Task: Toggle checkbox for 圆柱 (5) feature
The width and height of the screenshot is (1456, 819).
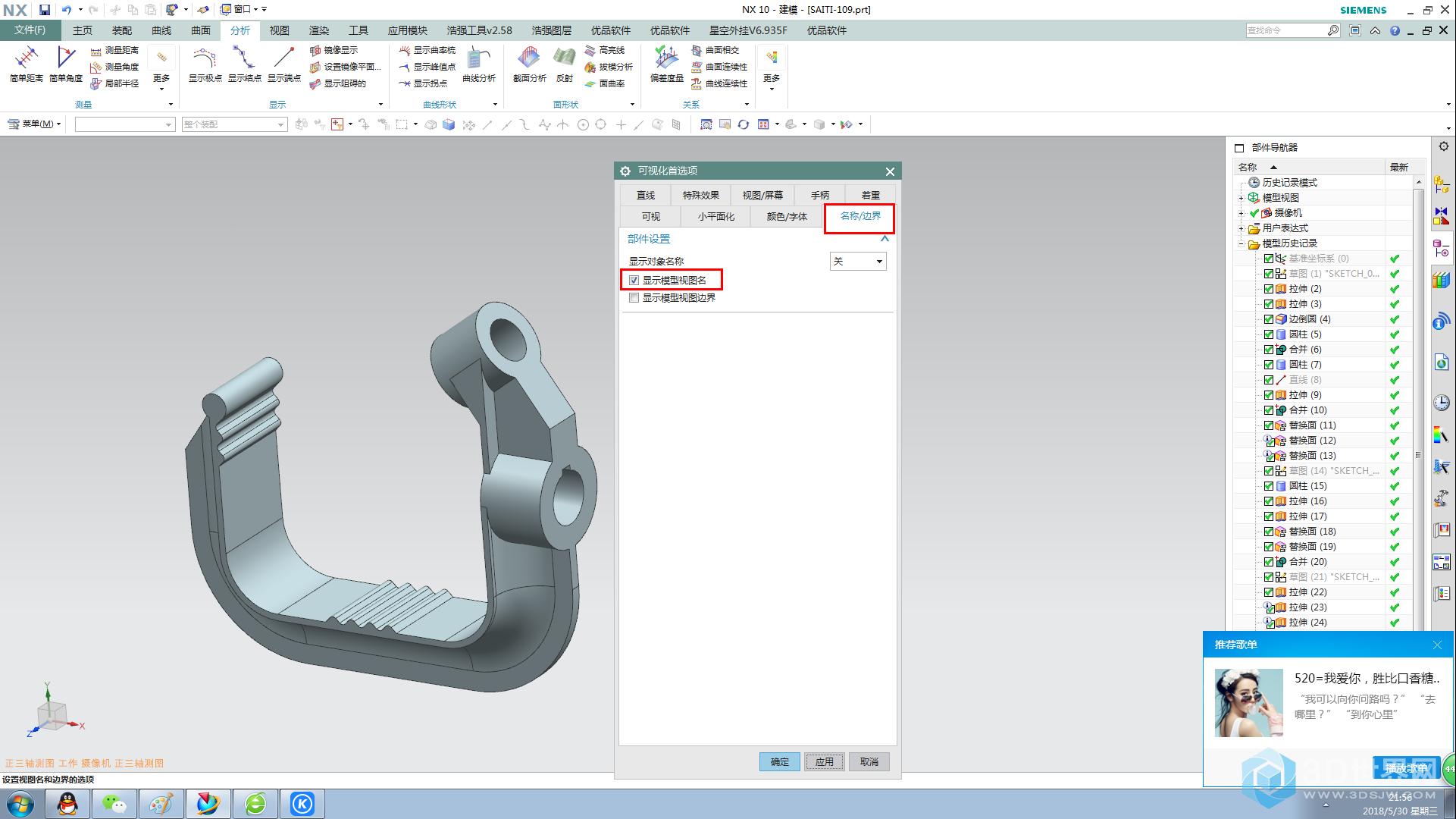Action: (x=1269, y=334)
